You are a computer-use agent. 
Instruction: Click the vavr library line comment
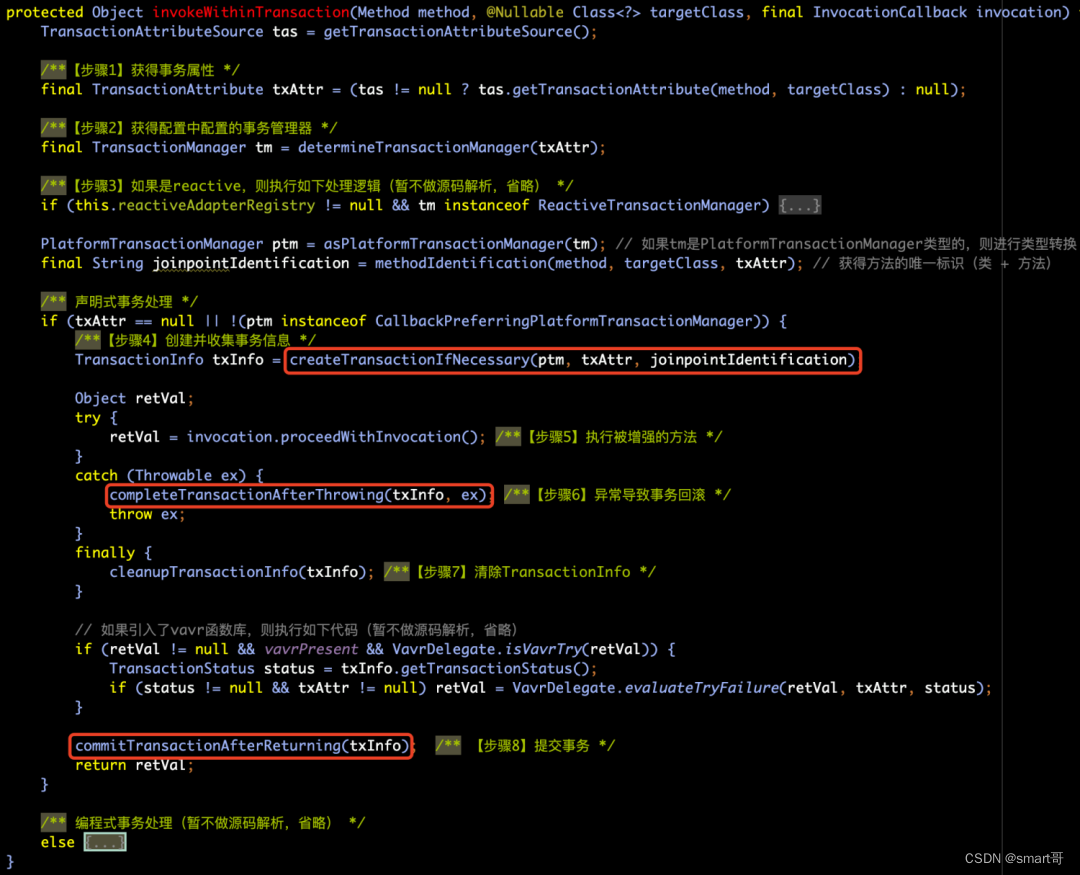point(296,630)
